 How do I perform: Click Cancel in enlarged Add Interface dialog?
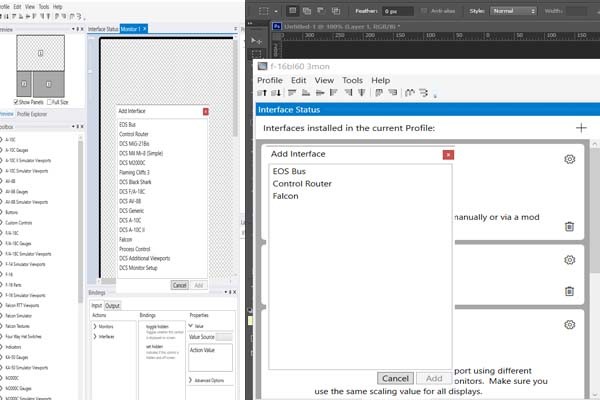pos(395,378)
